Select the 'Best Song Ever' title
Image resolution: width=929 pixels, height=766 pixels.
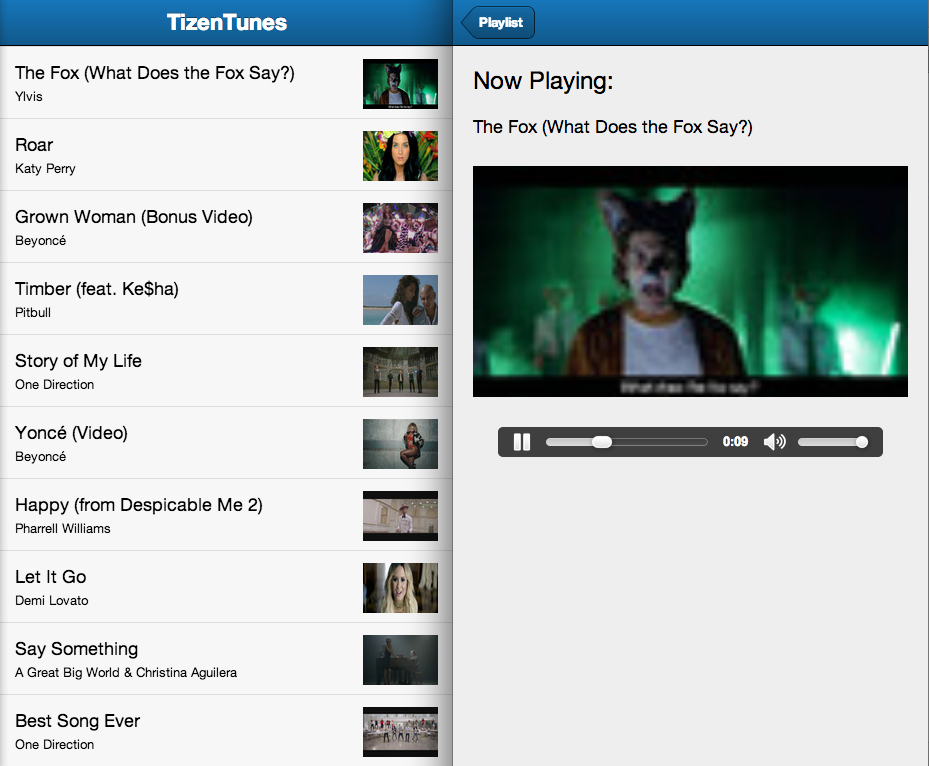[78, 721]
